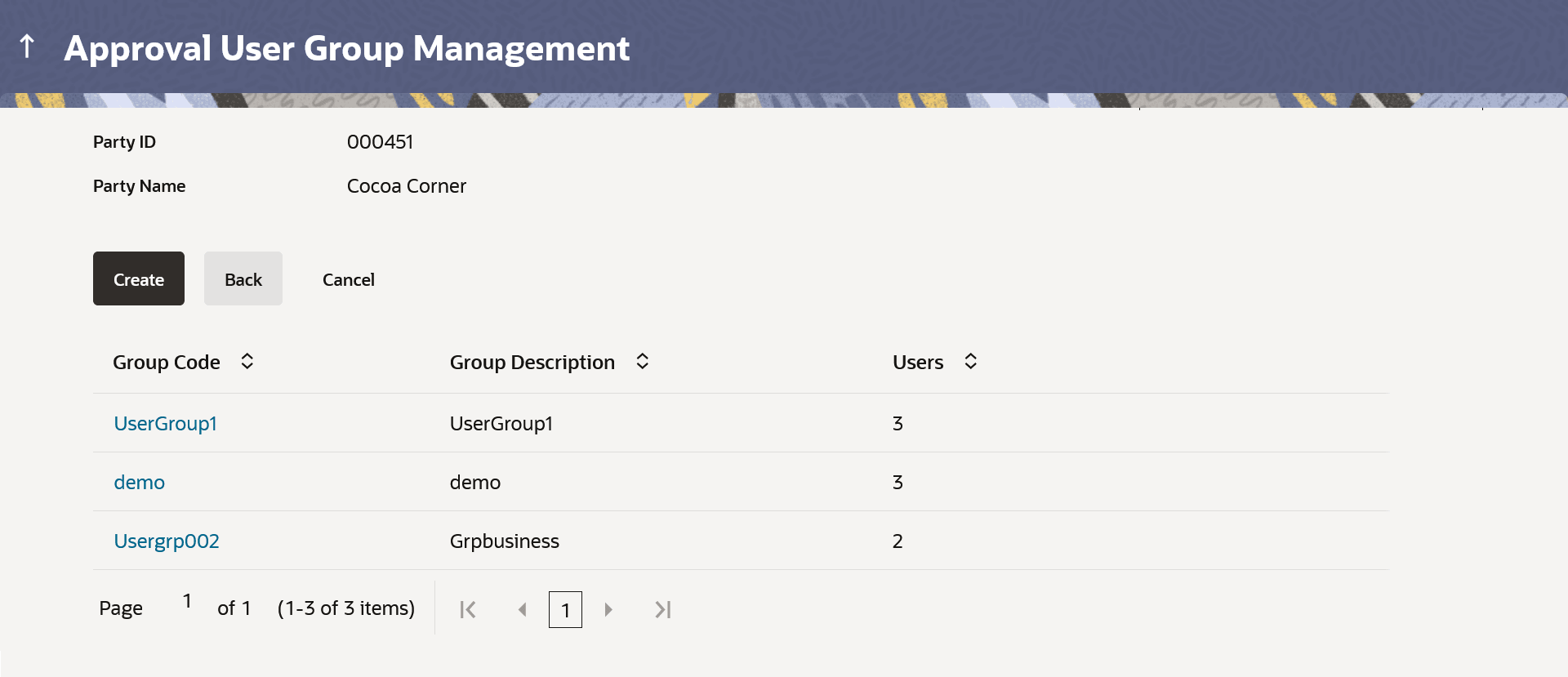
Task: Click the Back button
Action: click(243, 279)
